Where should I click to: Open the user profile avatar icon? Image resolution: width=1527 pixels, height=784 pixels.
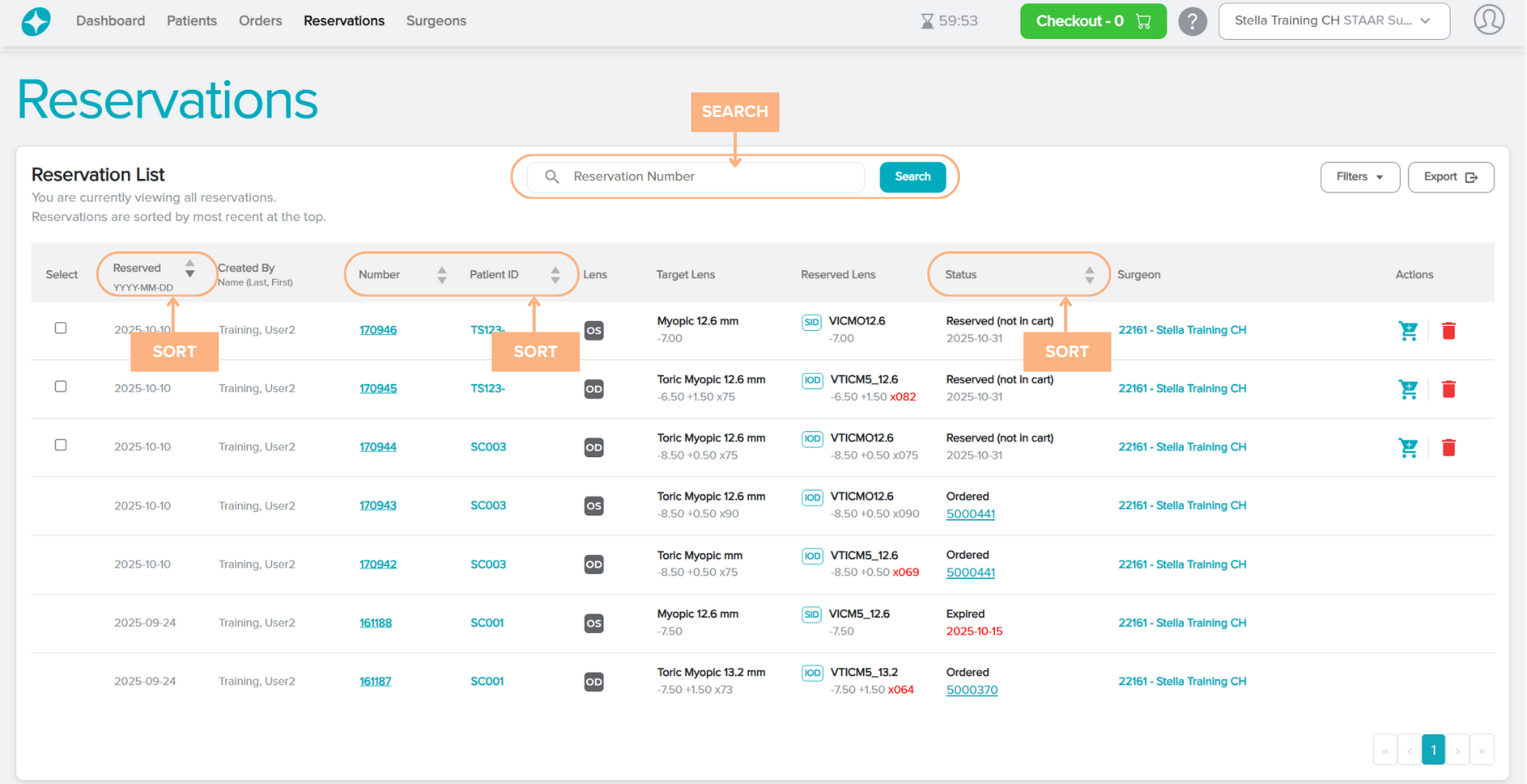click(x=1488, y=20)
